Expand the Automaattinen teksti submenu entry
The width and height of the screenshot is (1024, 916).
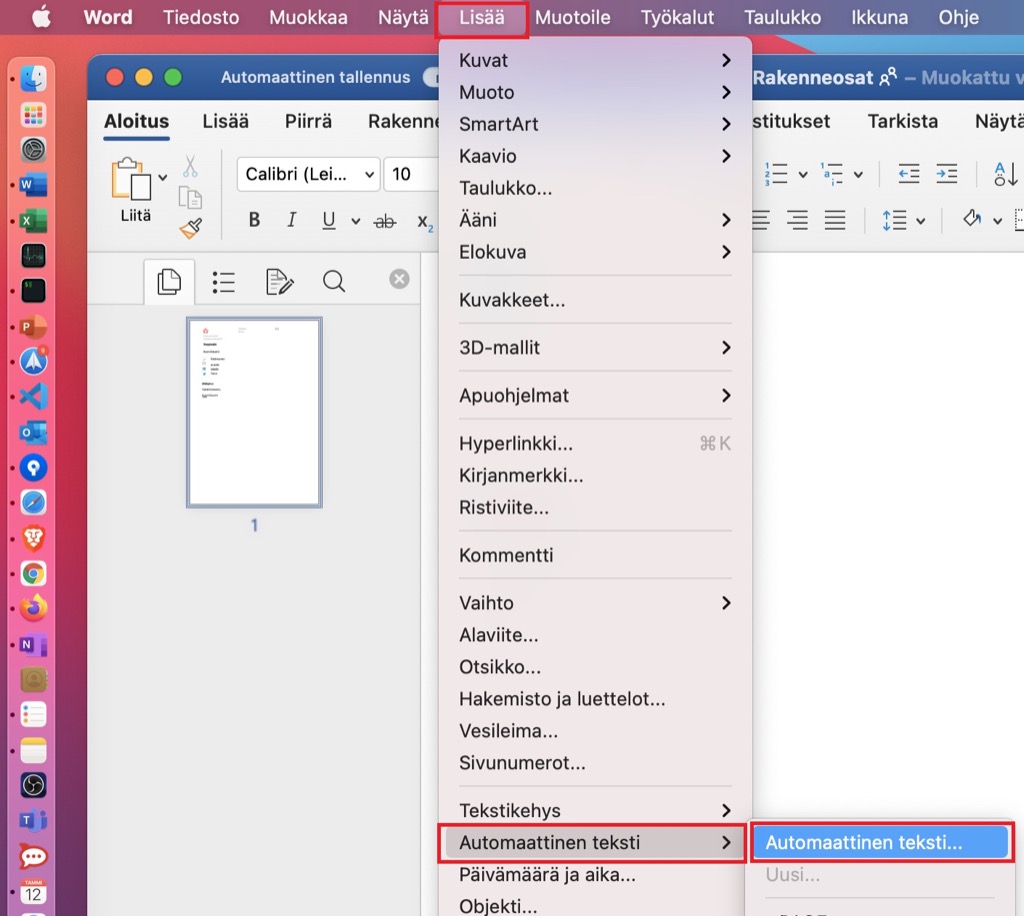coord(595,842)
